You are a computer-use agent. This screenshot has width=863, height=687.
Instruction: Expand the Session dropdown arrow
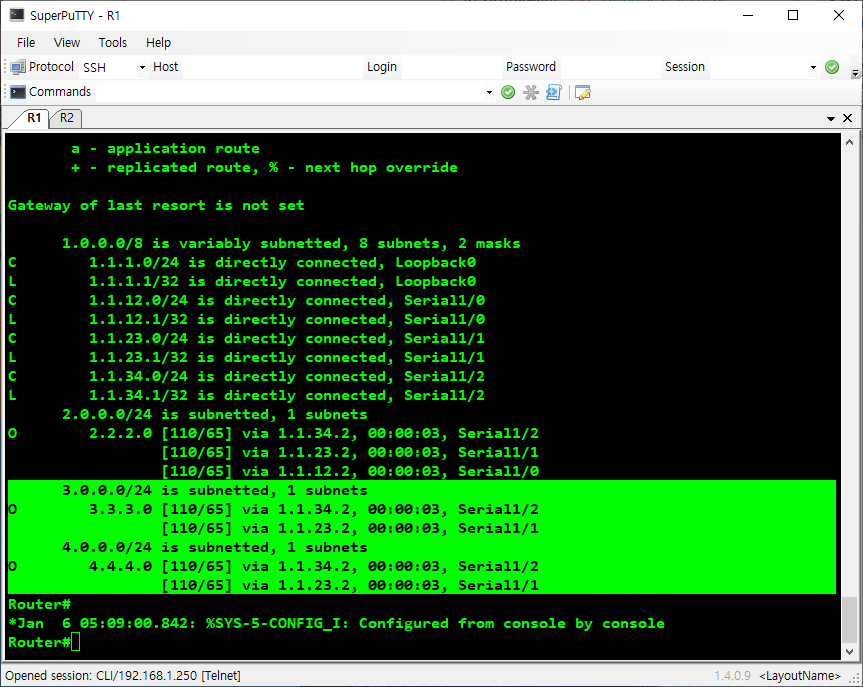[x=813, y=67]
